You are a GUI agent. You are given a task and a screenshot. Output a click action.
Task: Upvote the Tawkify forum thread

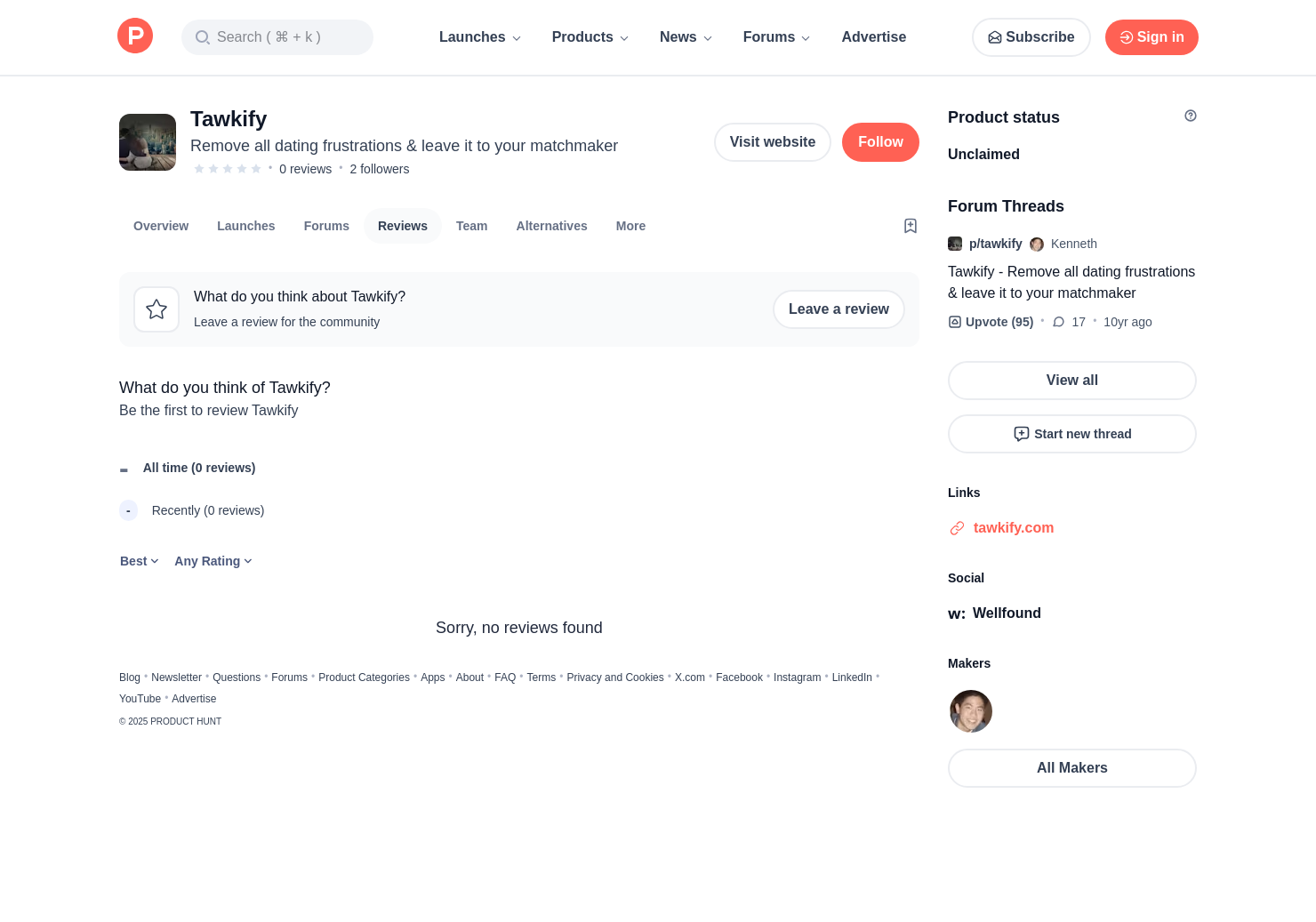pyautogui.click(x=991, y=322)
